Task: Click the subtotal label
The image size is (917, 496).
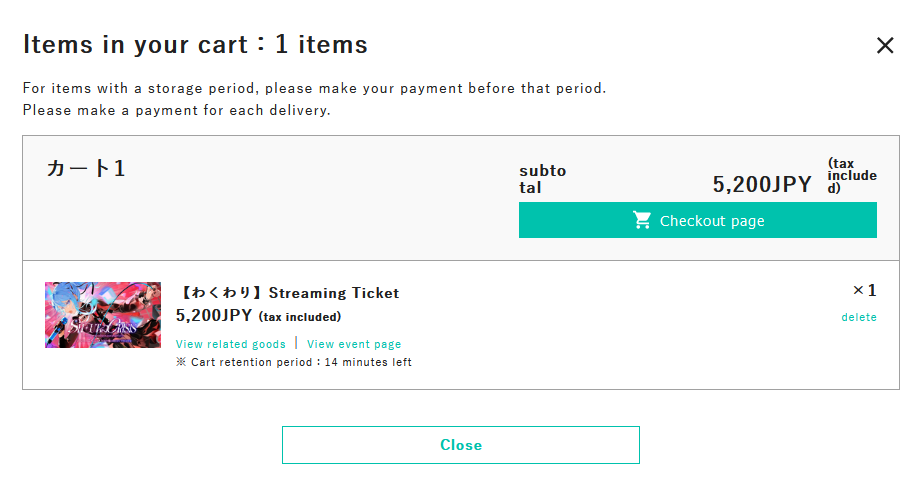Action: [x=542, y=179]
